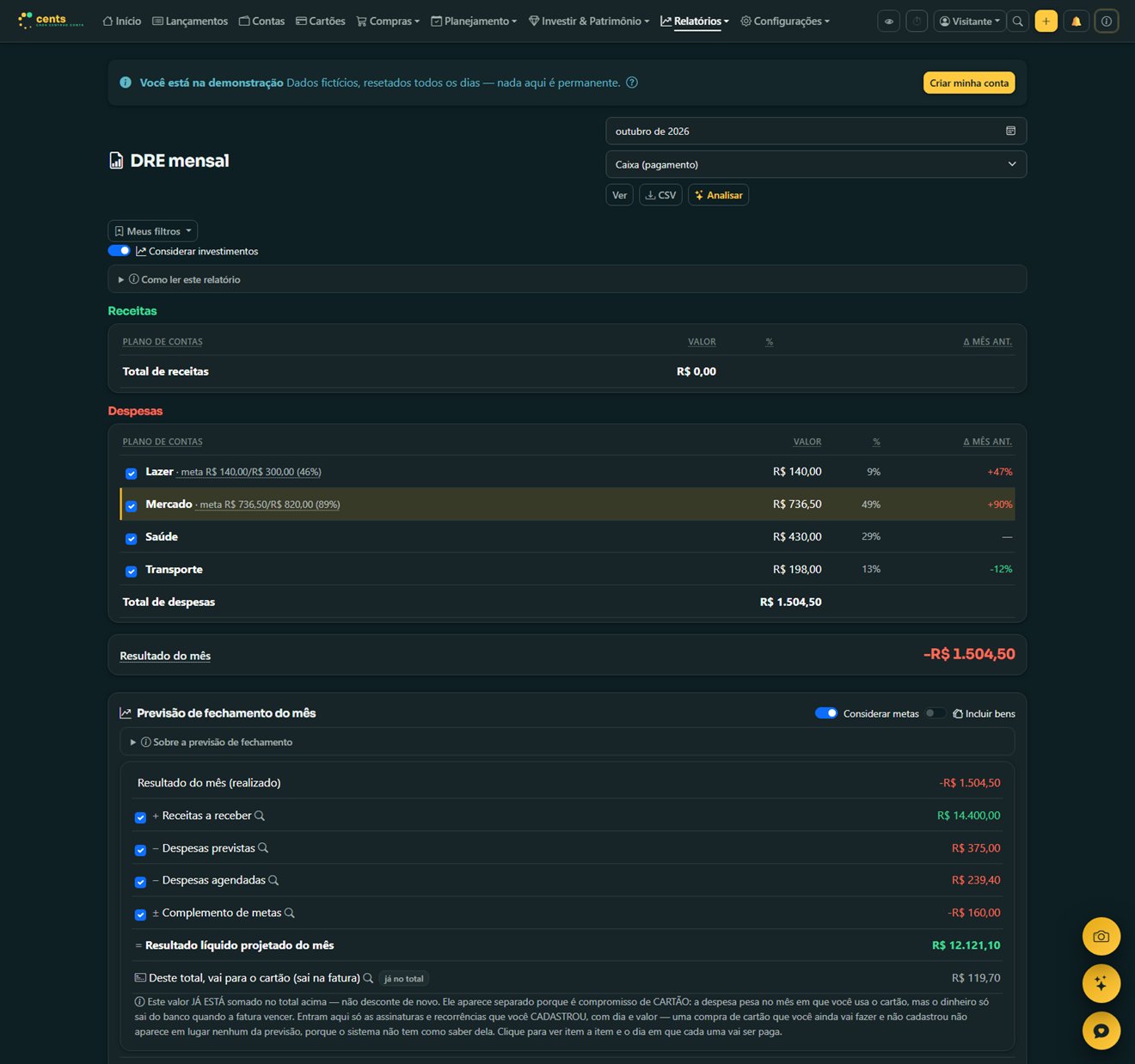
Task: Open the floating chat bubble button
Action: [1101, 1030]
